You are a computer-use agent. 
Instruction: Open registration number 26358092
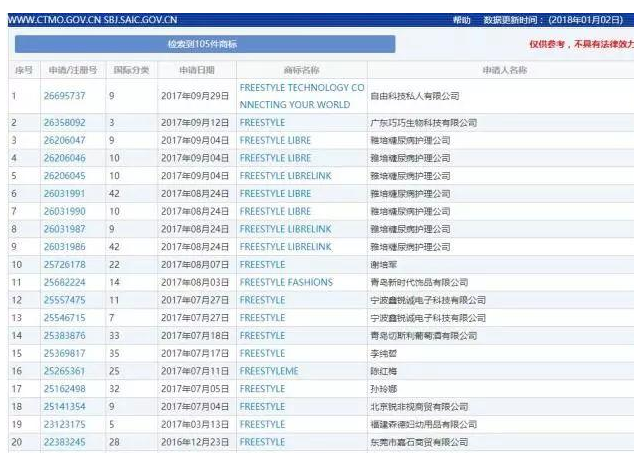[x=64, y=122]
